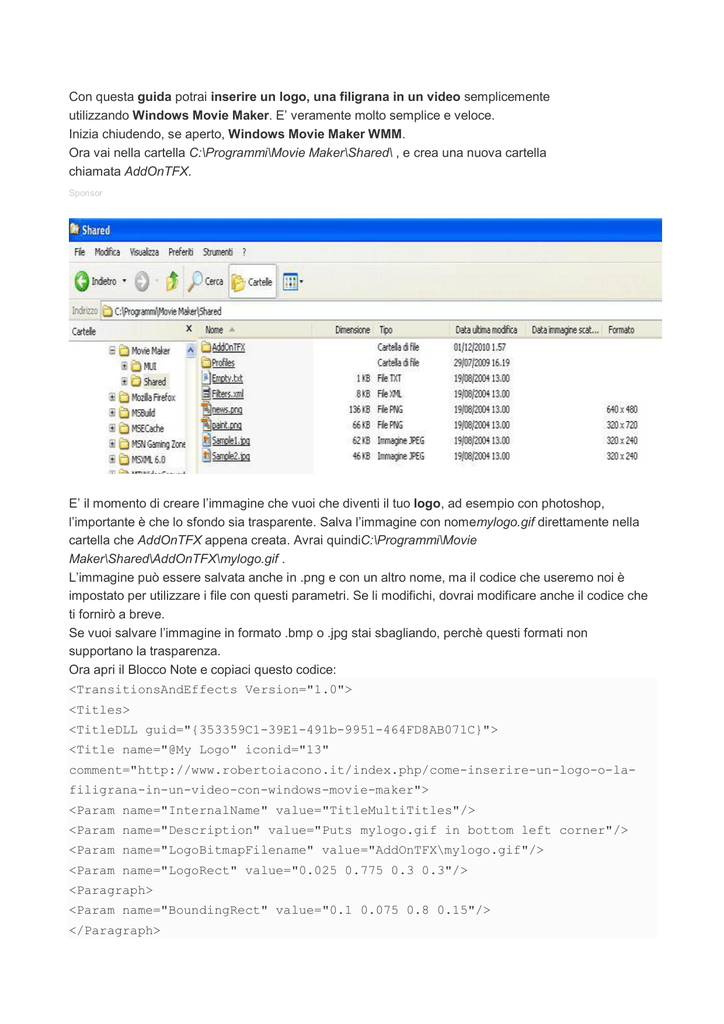The height and width of the screenshot is (1024, 724).
Task: Click the 136 KB size cell
Action: coord(359,409)
